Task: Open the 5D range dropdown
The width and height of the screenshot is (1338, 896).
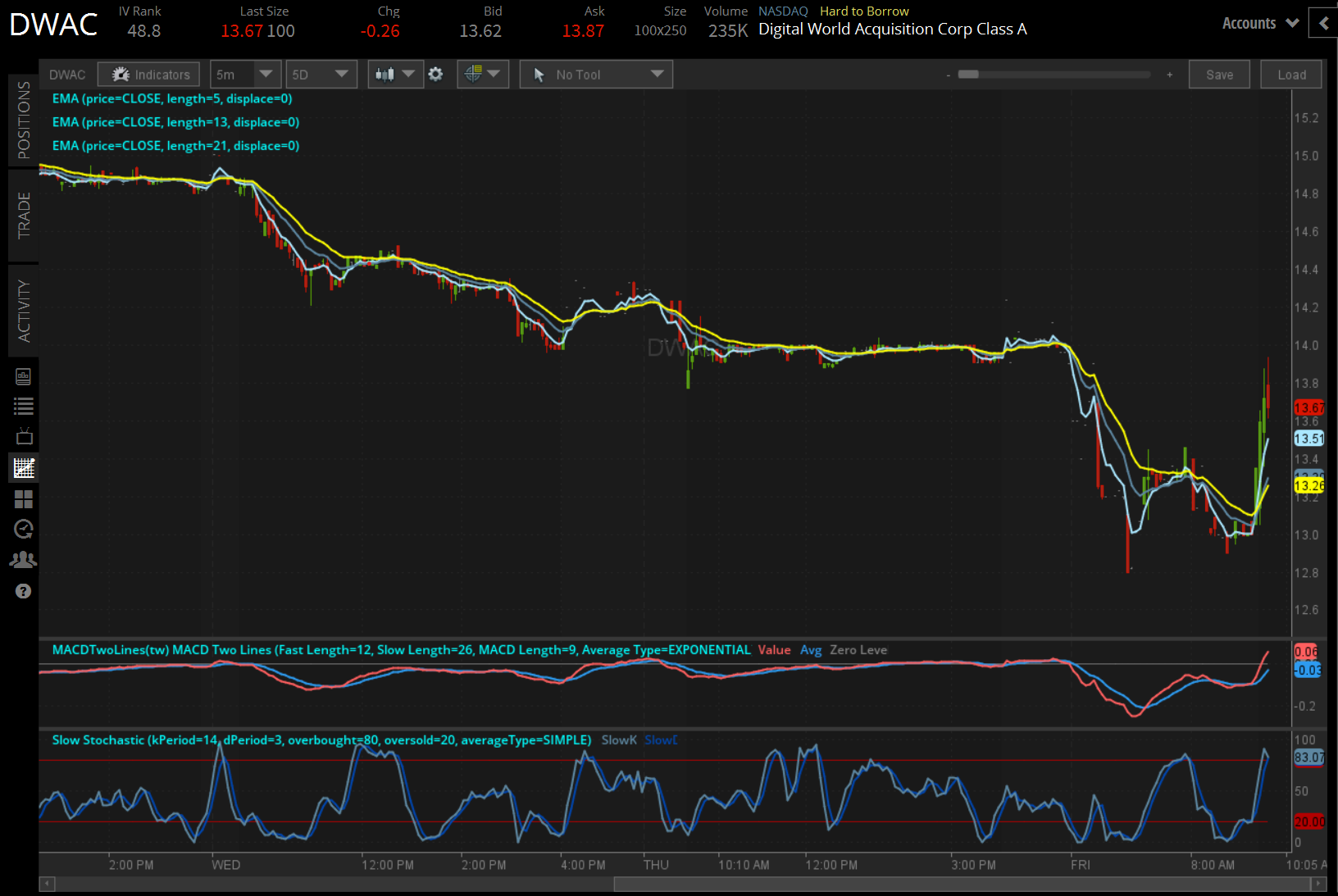Action: (321, 75)
